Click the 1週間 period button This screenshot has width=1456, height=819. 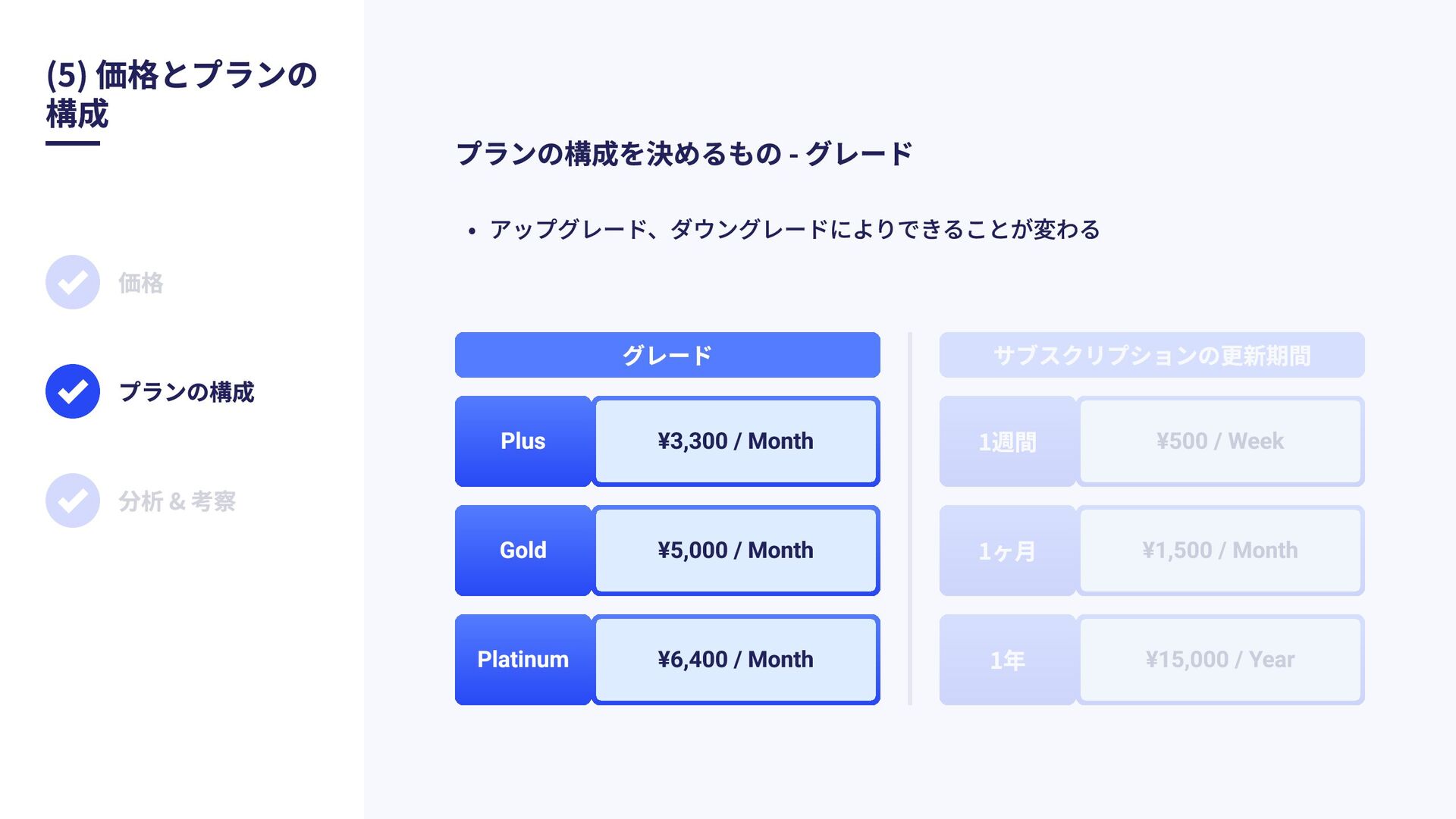pyautogui.click(x=1008, y=441)
